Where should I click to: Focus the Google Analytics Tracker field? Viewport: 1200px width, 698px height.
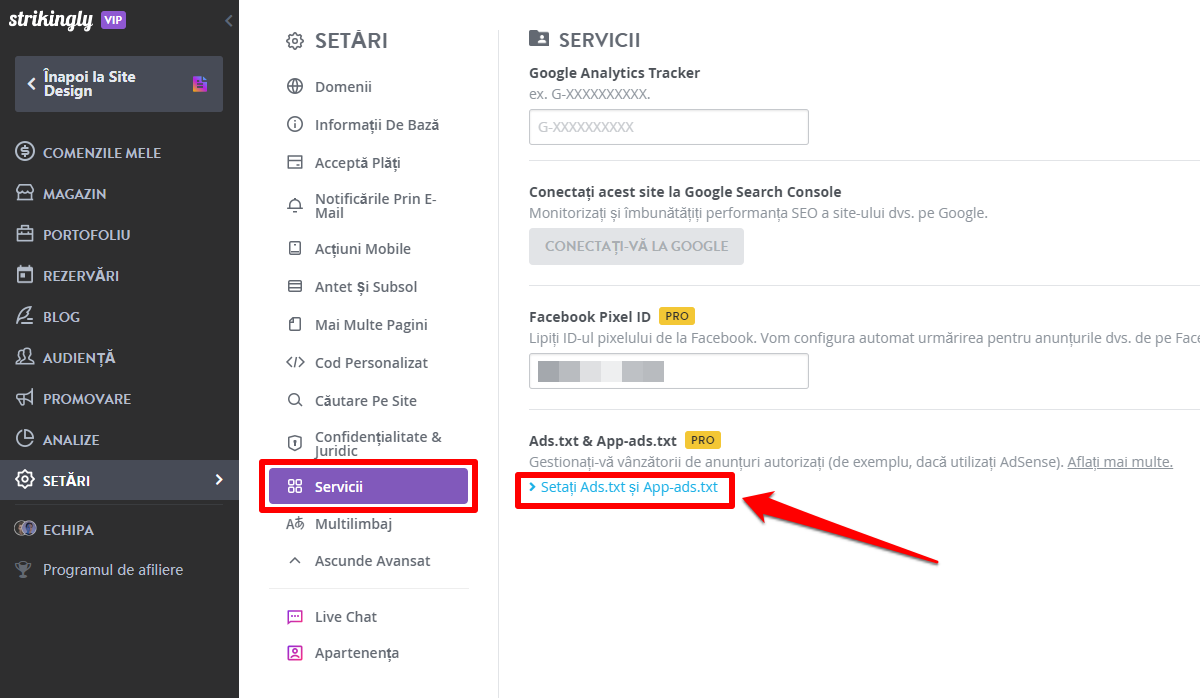click(x=668, y=127)
